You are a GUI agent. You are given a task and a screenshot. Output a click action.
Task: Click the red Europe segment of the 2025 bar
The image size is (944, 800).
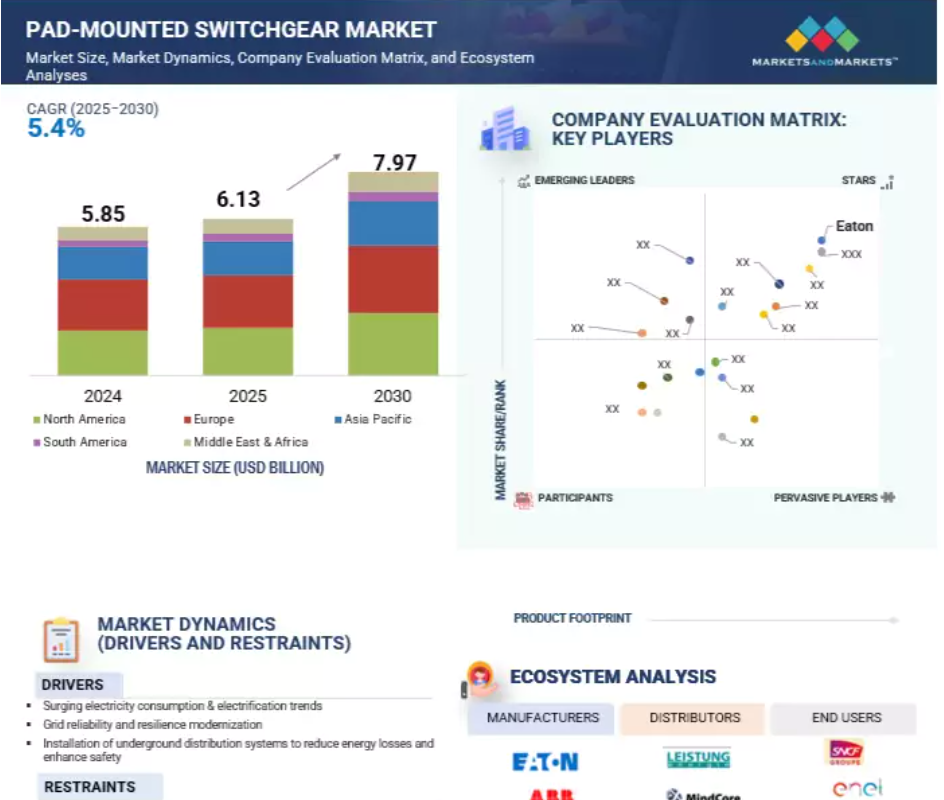tap(248, 302)
